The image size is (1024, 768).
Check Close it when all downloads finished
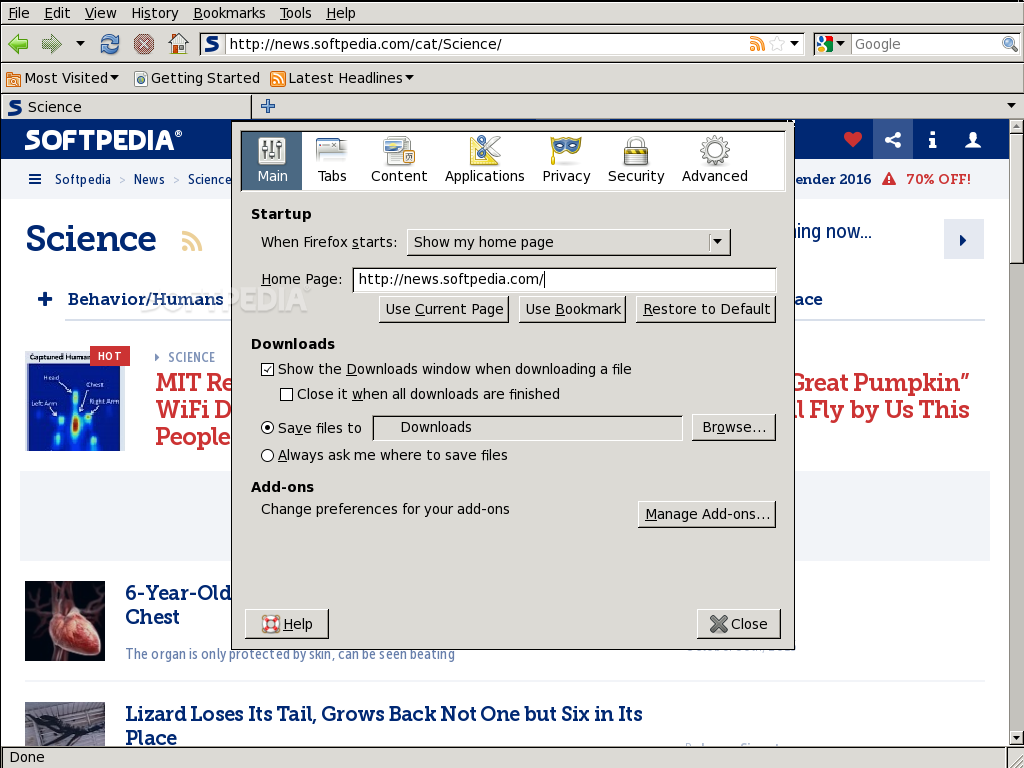click(x=286, y=394)
